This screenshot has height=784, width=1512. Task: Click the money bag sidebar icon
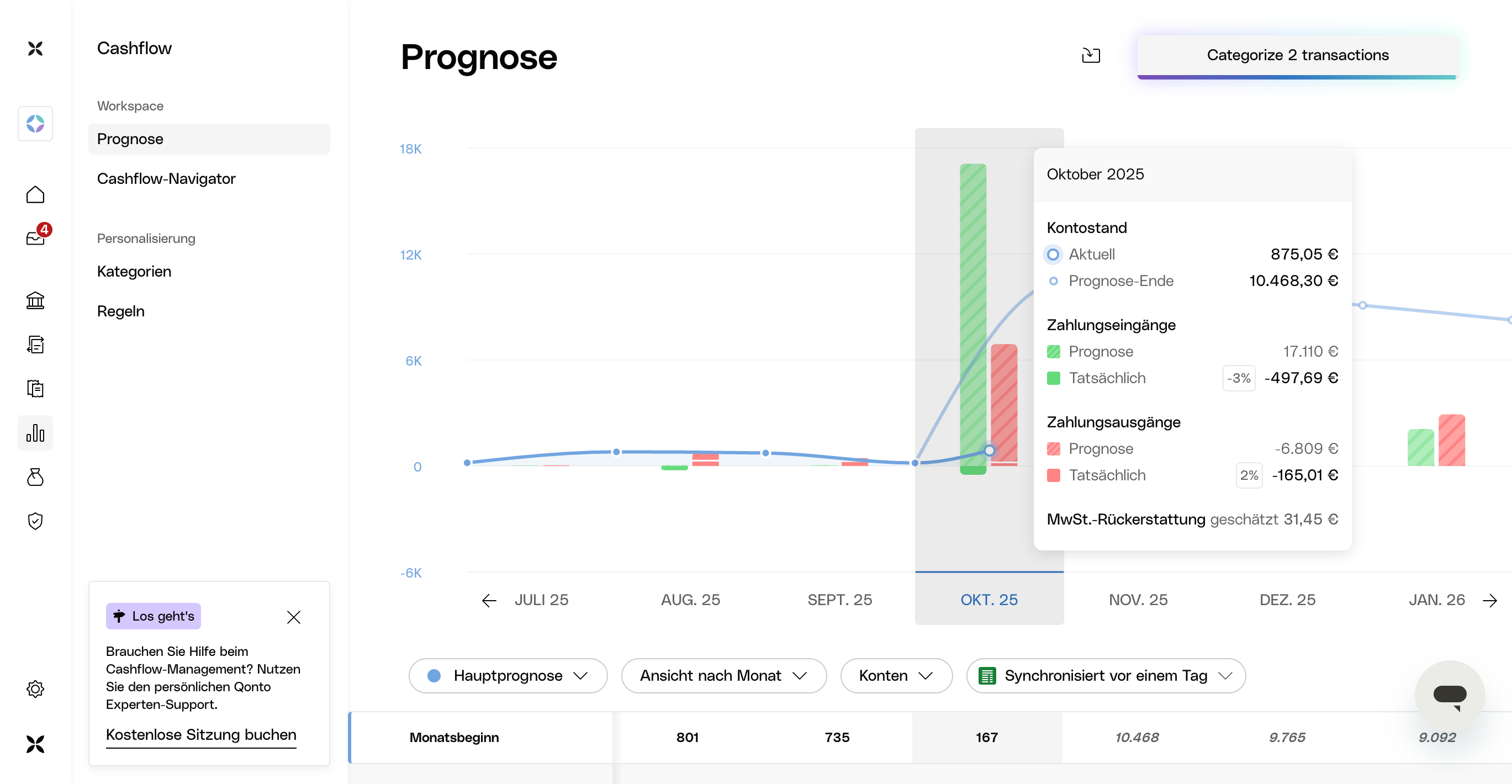click(x=35, y=477)
